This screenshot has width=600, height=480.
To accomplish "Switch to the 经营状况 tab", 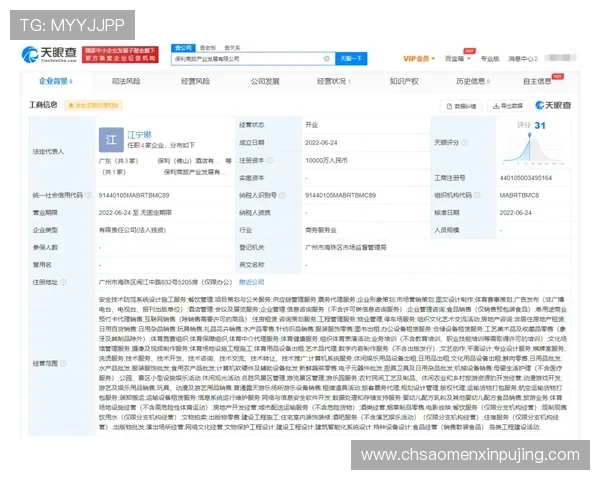I will click(333, 81).
